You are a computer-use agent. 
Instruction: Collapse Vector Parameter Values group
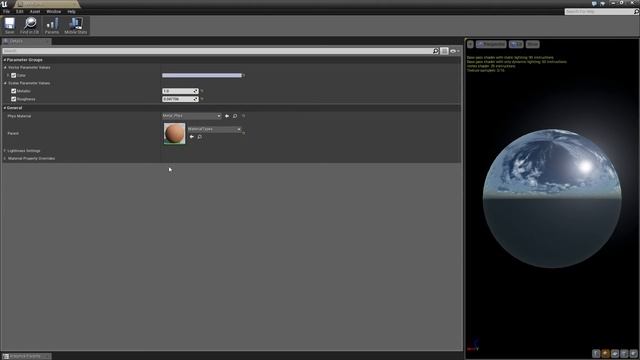pyautogui.click(x=5, y=67)
